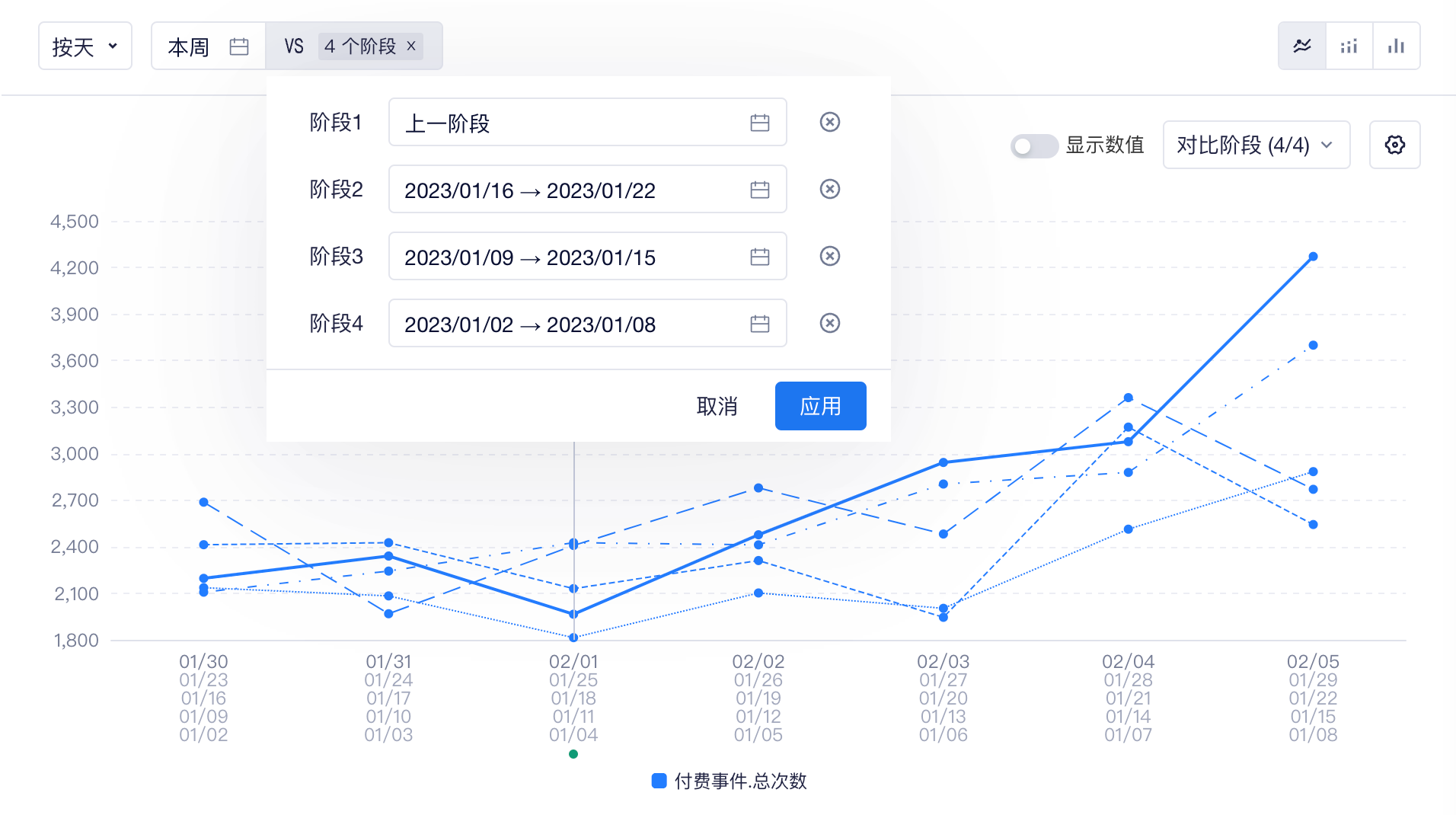Image resolution: width=1456 pixels, height=815 pixels.
Task: Remove 阶段3 using its circled X
Action: click(x=829, y=256)
